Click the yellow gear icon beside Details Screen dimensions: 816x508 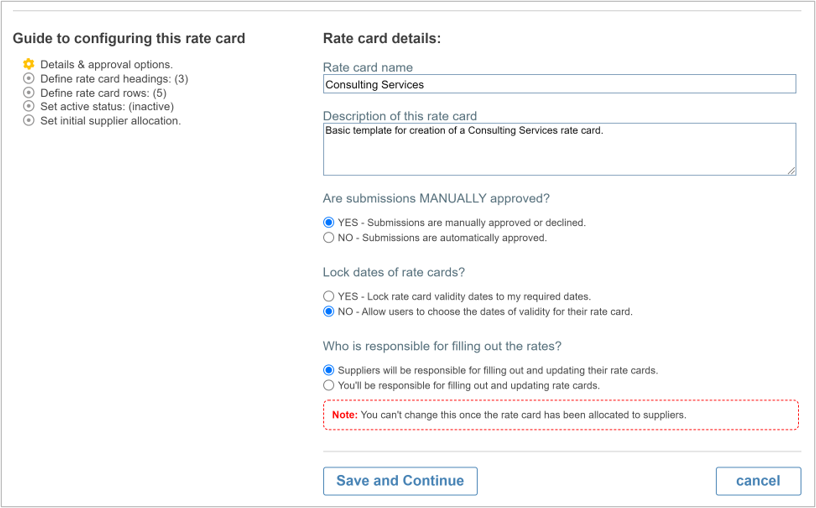click(29, 64)
